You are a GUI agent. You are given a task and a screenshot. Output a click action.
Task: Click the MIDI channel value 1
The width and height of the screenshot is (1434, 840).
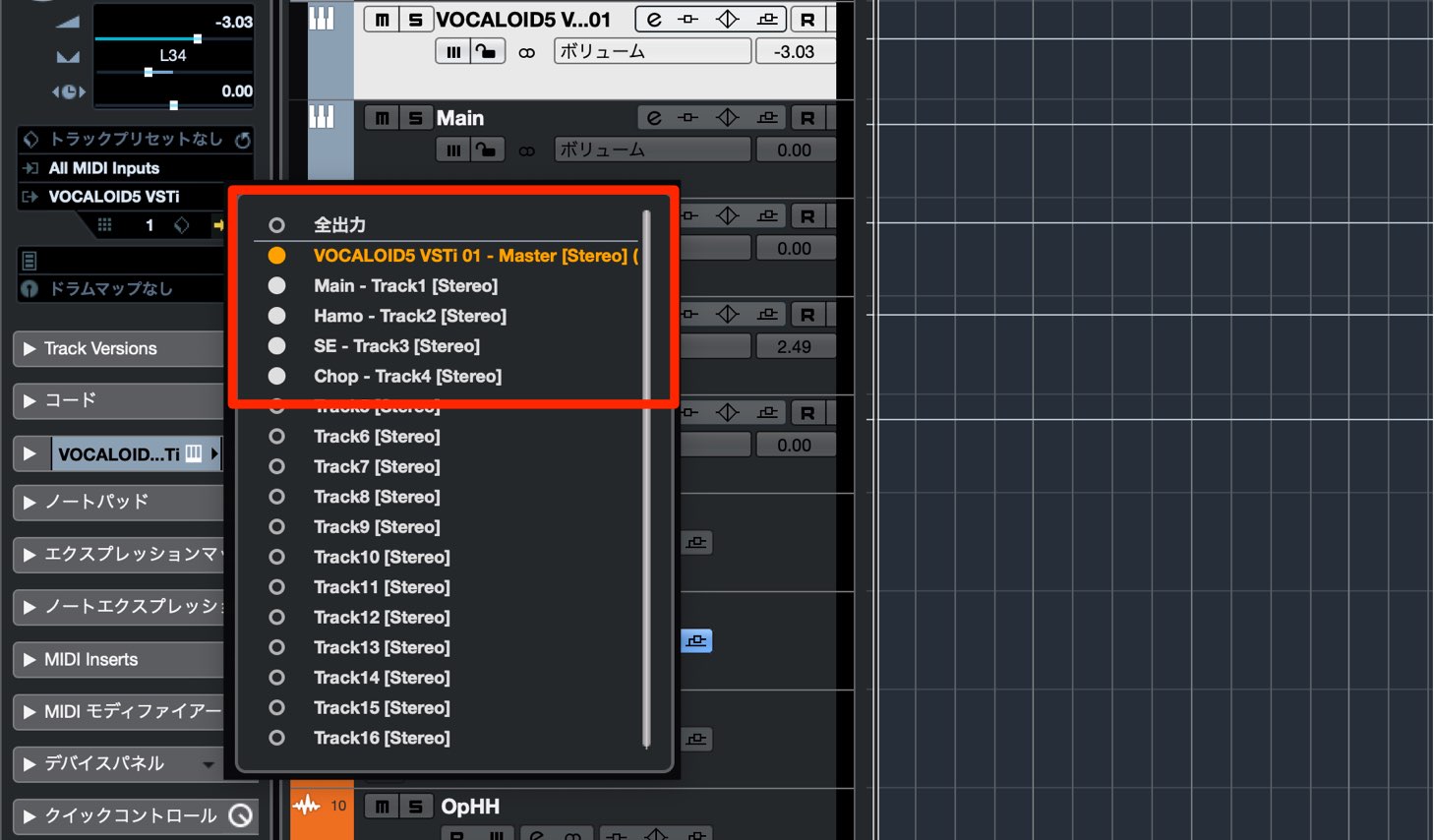click(149, 225)
